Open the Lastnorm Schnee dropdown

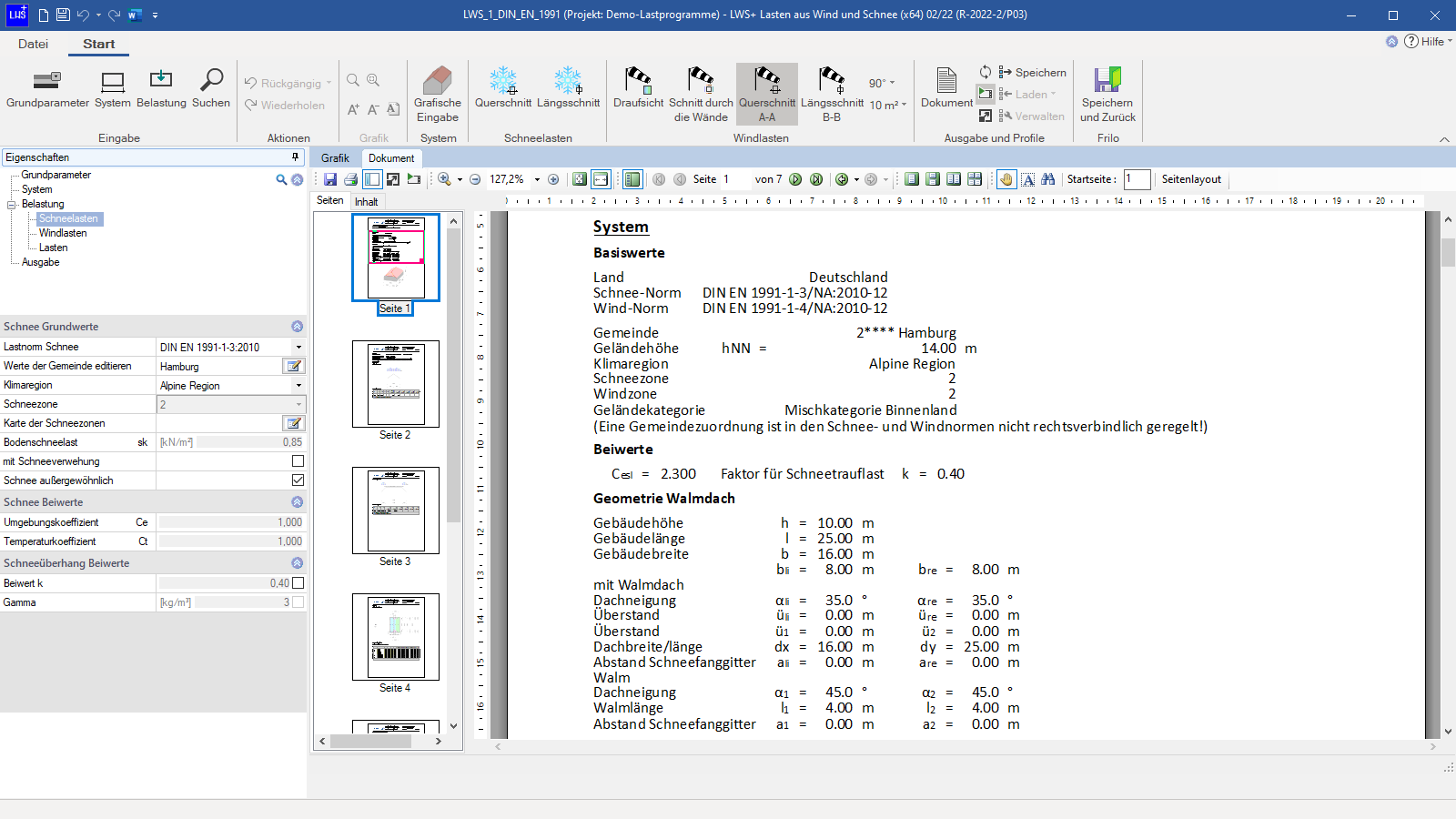[x=298, y=347]
